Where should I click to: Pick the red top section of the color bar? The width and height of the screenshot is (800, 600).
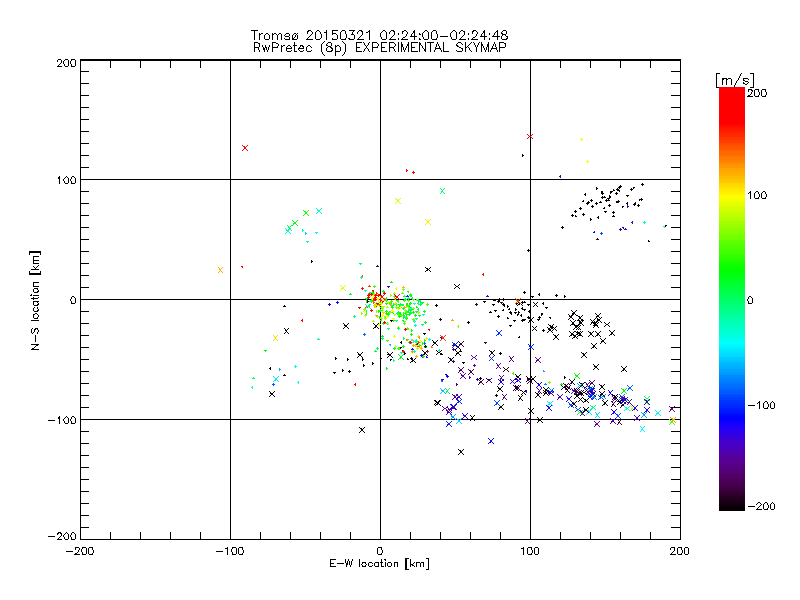point(732,105)
